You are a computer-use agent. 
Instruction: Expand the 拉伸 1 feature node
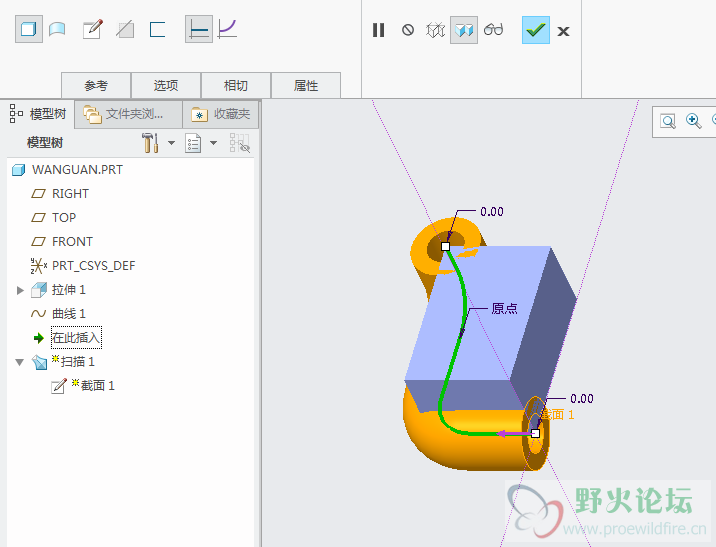pyautogui.click(x=20, y=290)
